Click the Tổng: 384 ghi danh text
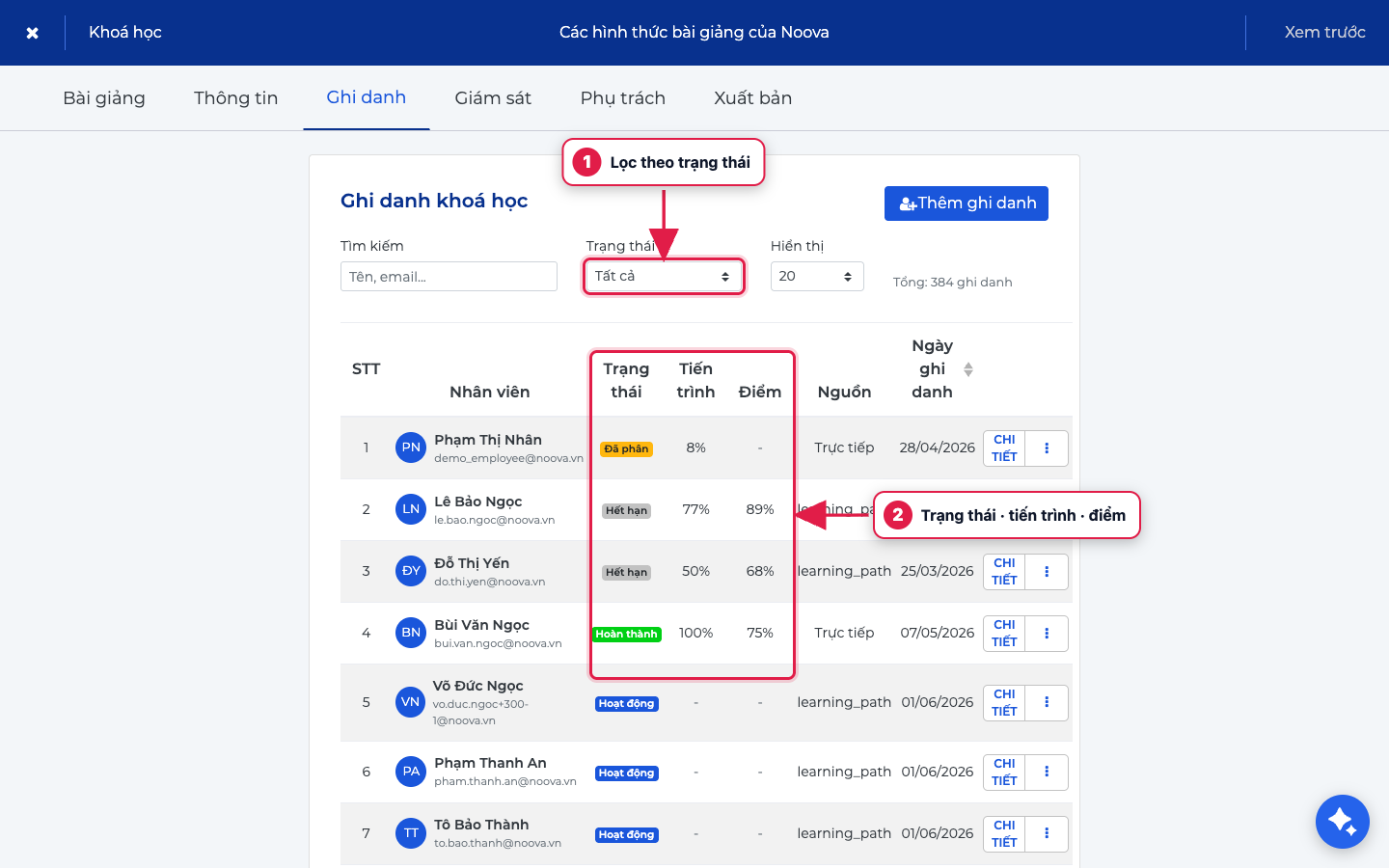Image resolution: width=1389 pixels, height=868 pixels. point(953,283)
